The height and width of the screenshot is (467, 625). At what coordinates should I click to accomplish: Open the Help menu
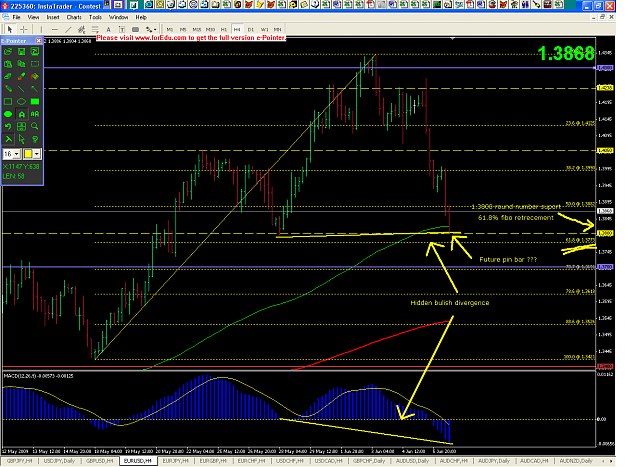(x=141, y=18)
